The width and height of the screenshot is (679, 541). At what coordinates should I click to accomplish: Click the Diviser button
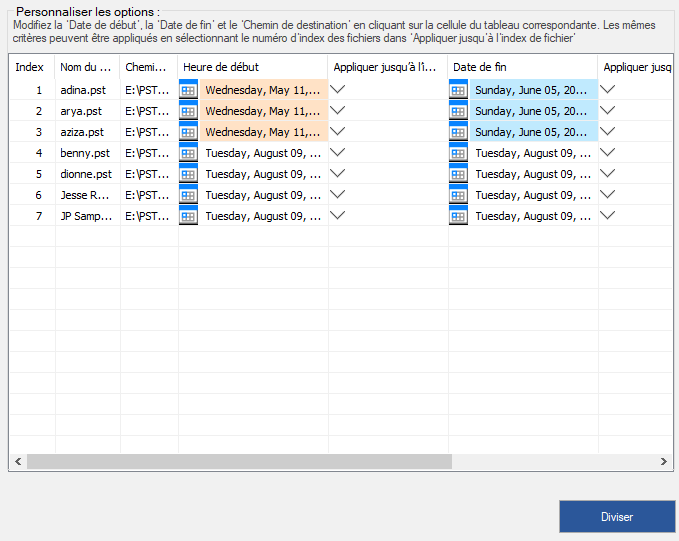pyautogui.click(x=616, y=517)
